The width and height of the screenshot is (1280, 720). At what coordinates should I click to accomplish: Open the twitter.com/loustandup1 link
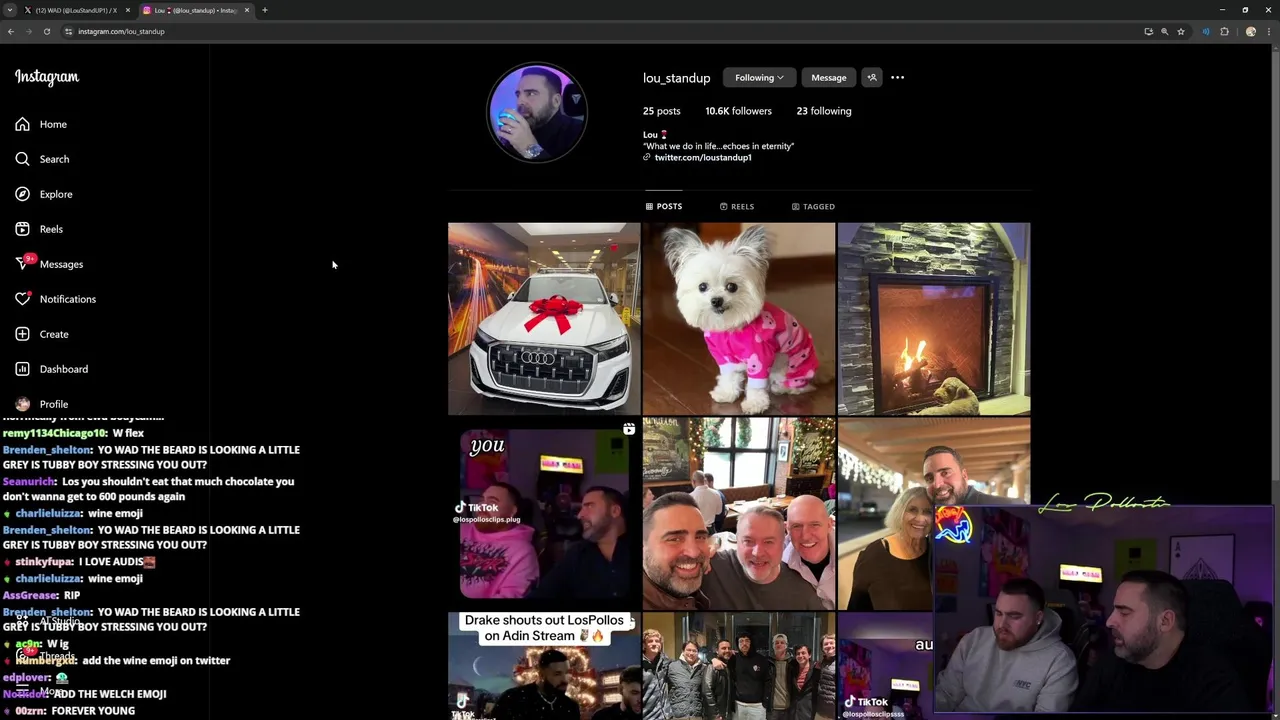pyautogui.click(x=702, y=157)
